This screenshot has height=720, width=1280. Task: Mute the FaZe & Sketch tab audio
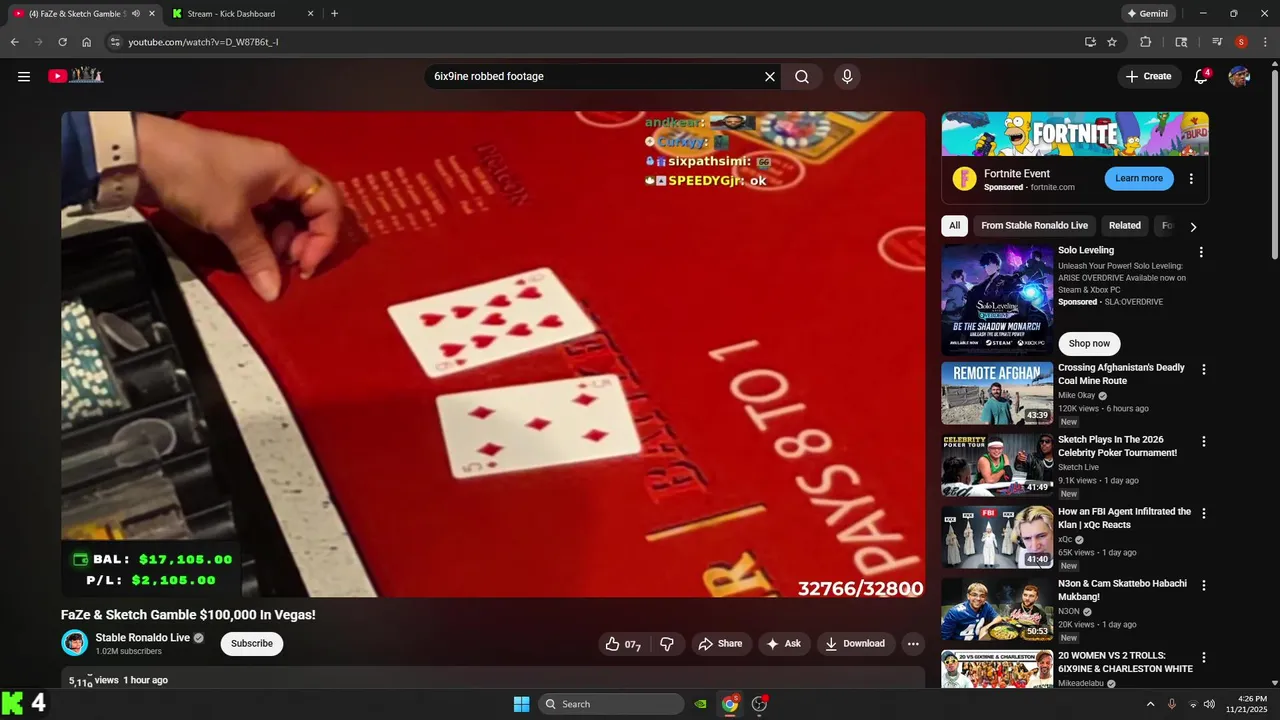coord(136,14)
